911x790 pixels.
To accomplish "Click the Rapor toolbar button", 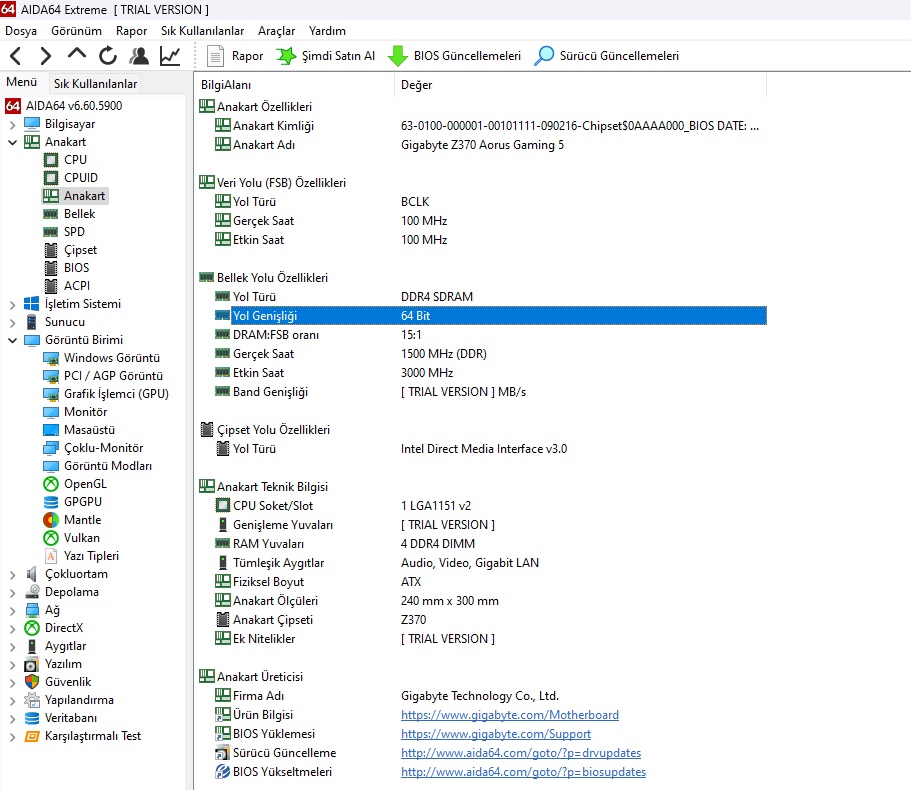I will [235, 56].
